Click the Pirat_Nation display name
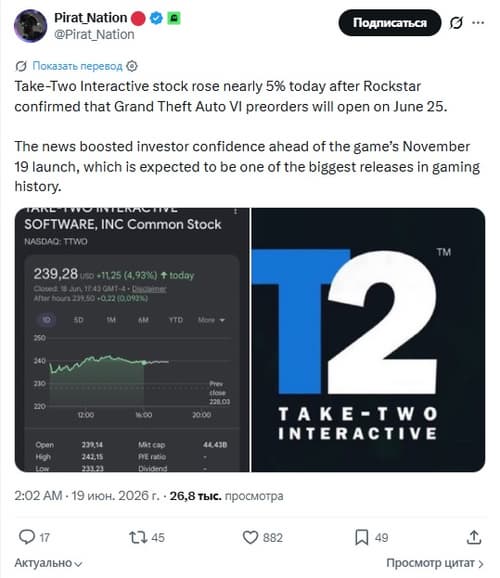Screen dimensions: 500x578 click(91, 17)
